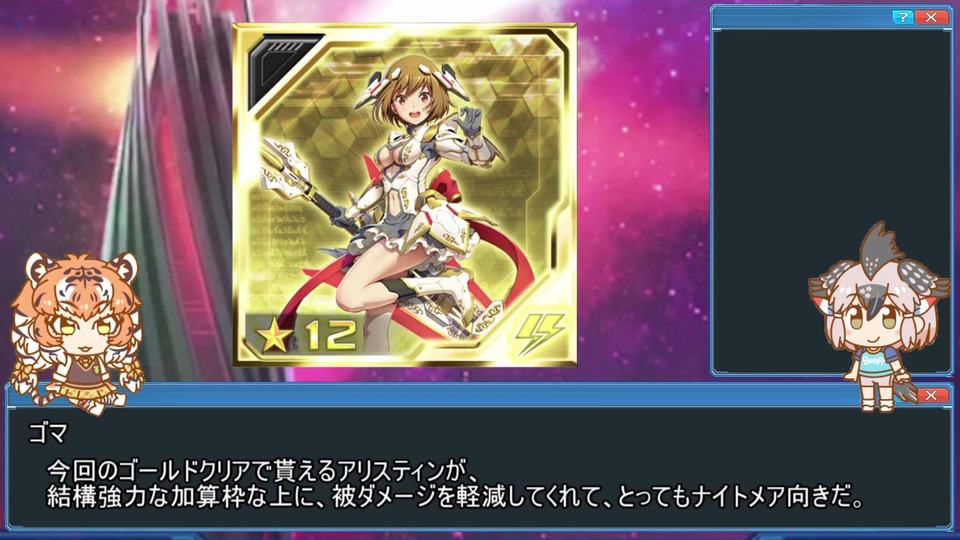The image size is (960, 540).
Task: Click the black corner emblem on card
Action: [x=282, y=69]
